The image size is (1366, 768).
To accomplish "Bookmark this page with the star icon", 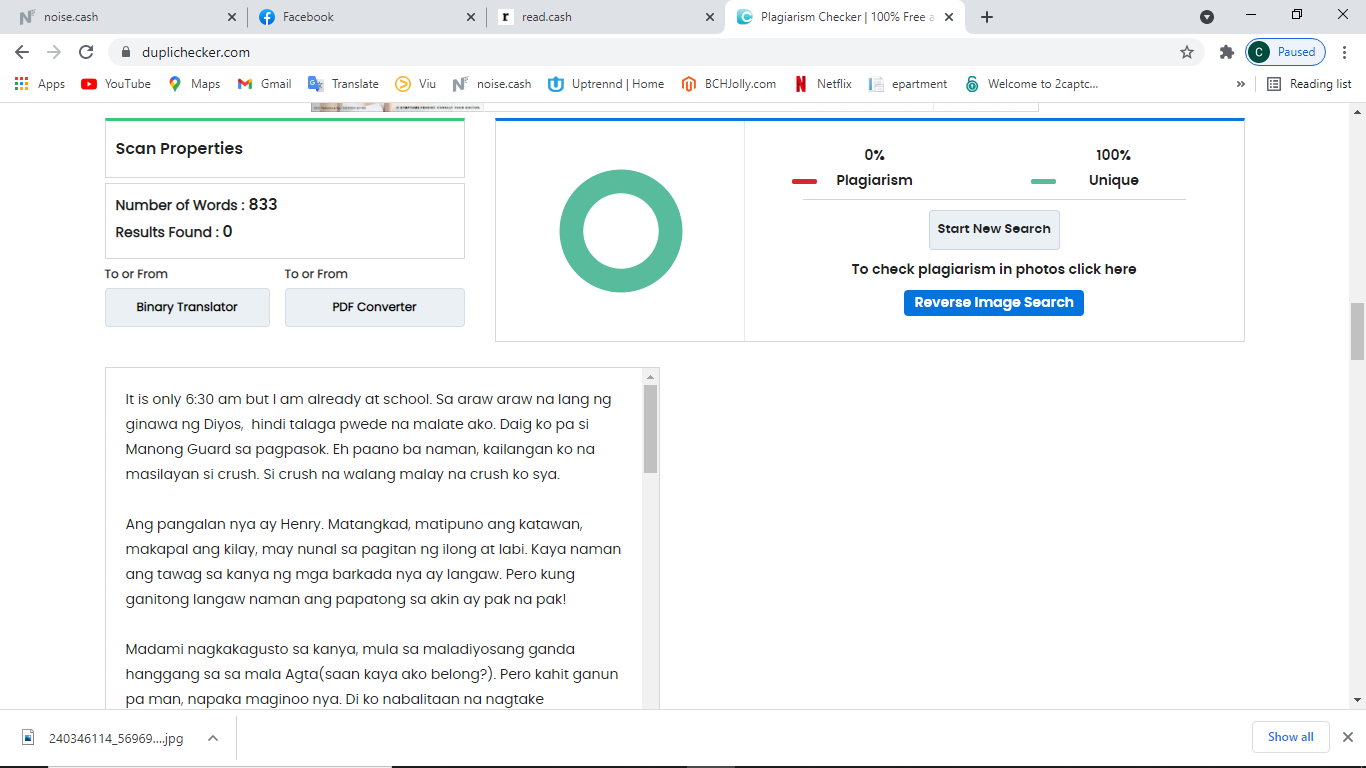I will [1187, 52].
